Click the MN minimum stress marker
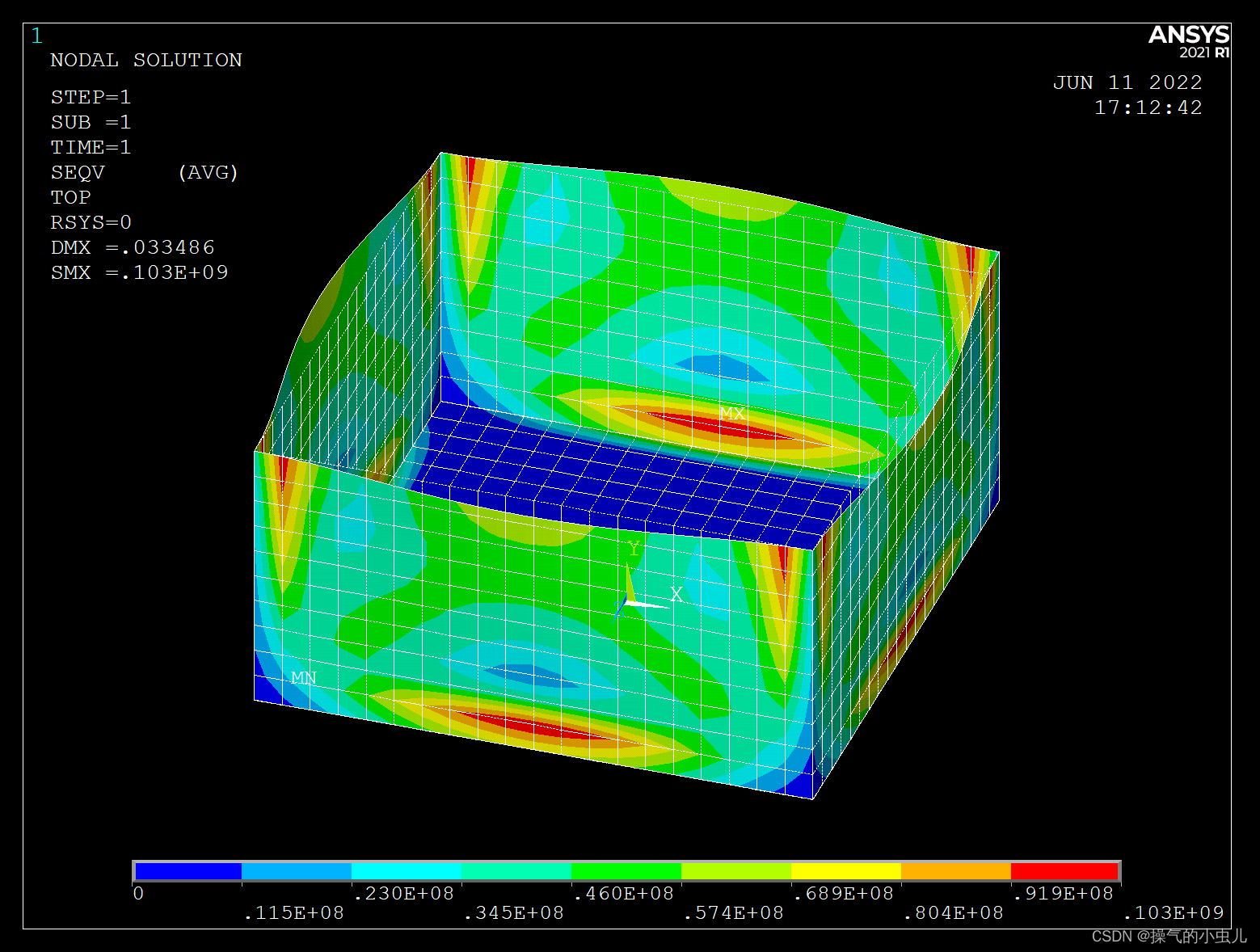This screenshot has width=1260, height=952. coord(303,678)
